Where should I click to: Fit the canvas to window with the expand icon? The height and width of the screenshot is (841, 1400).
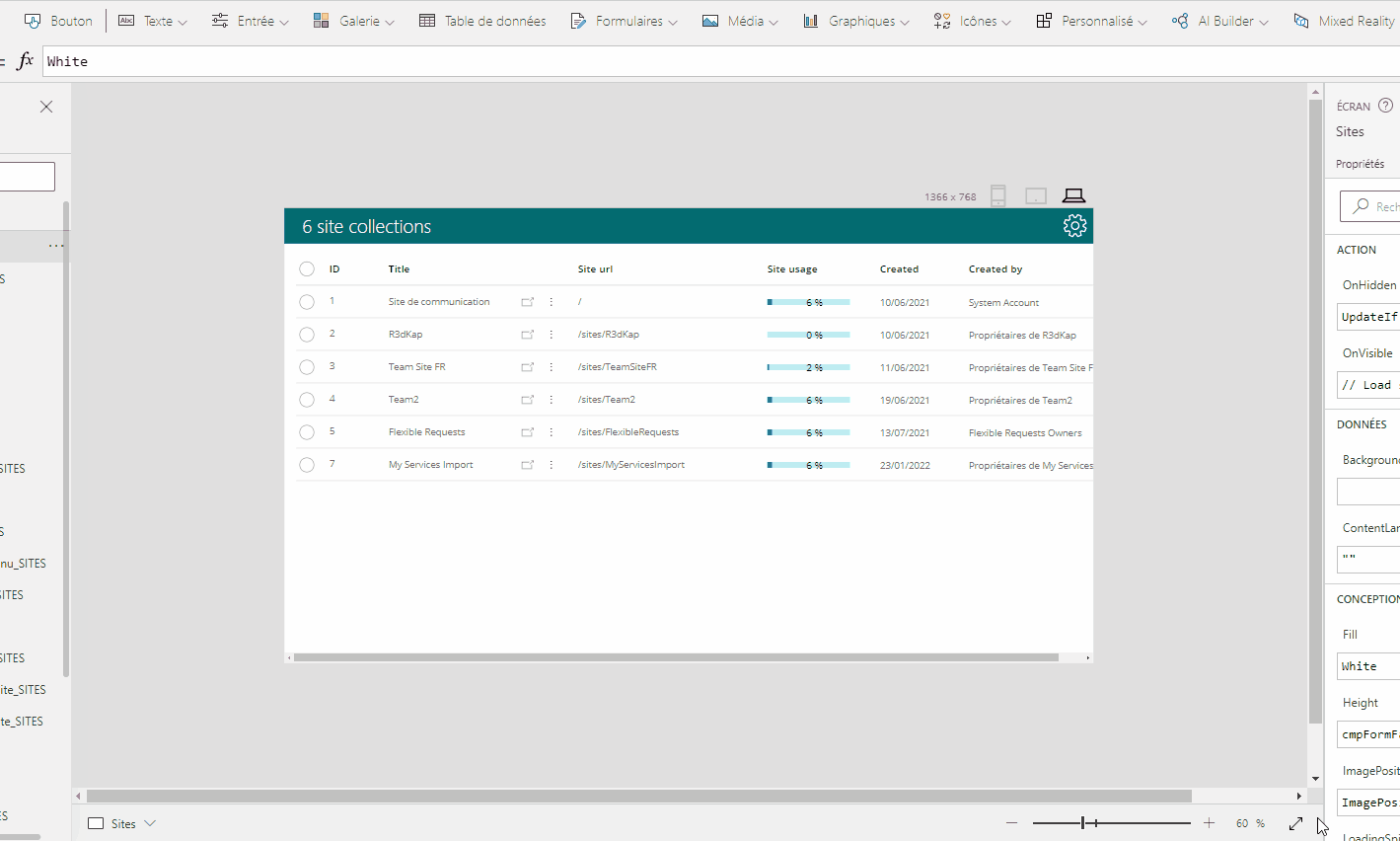[x=1295, y=823]
